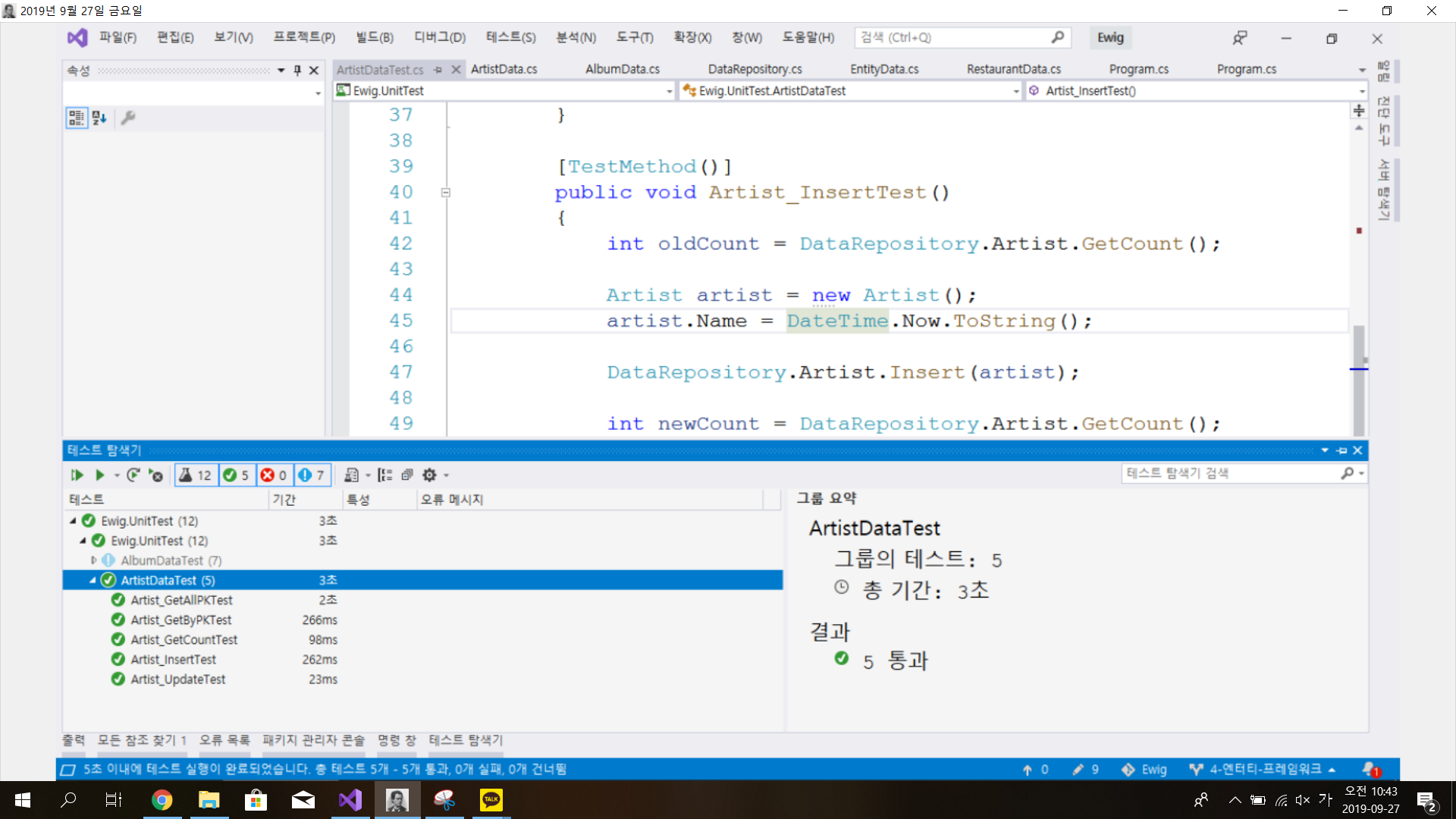Open the 테스트(S) menu

tap(510, 37)
